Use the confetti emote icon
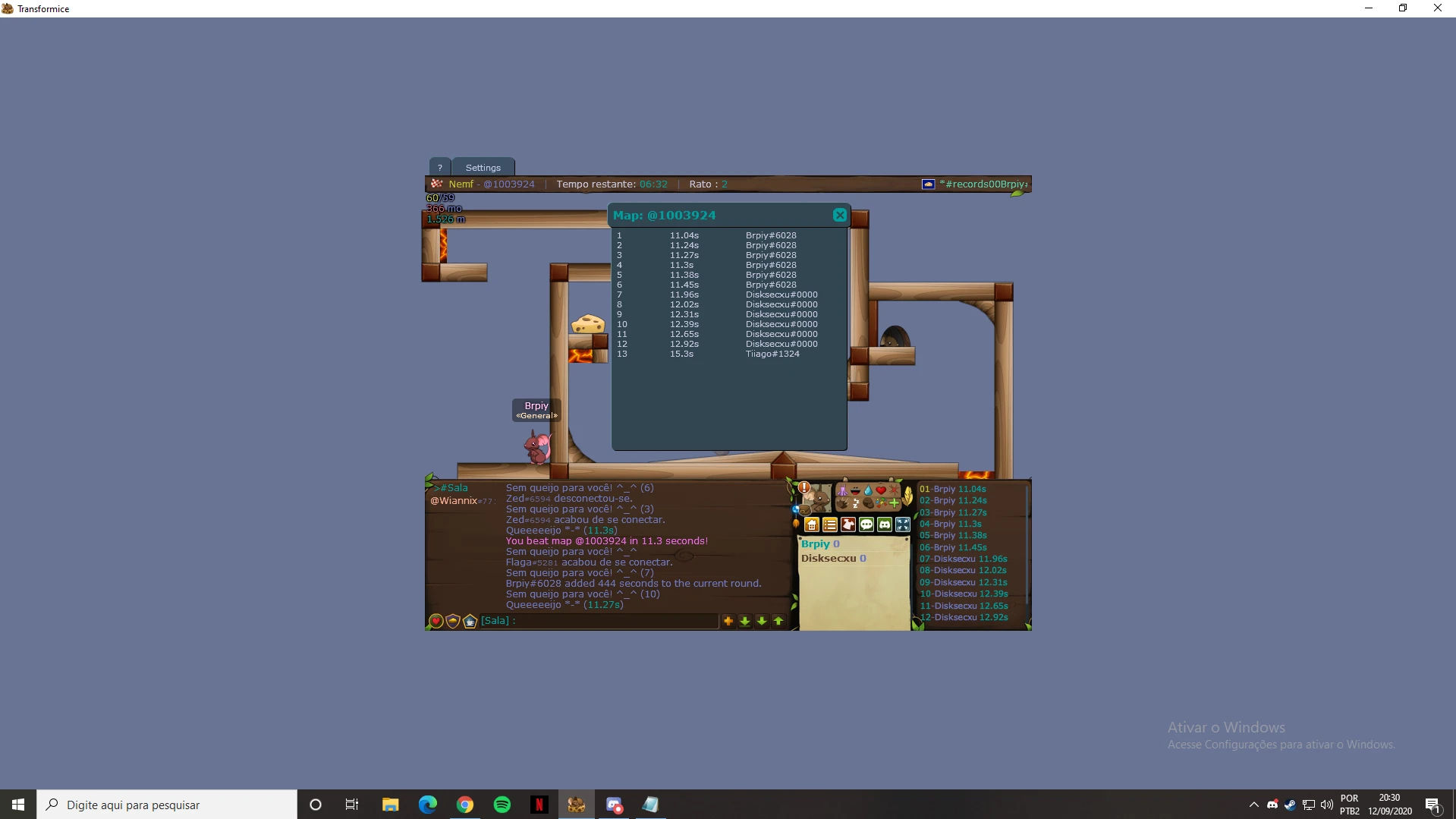Image resolution: width=1456 pixels, height=819 pixels. [x=881, y=503]
